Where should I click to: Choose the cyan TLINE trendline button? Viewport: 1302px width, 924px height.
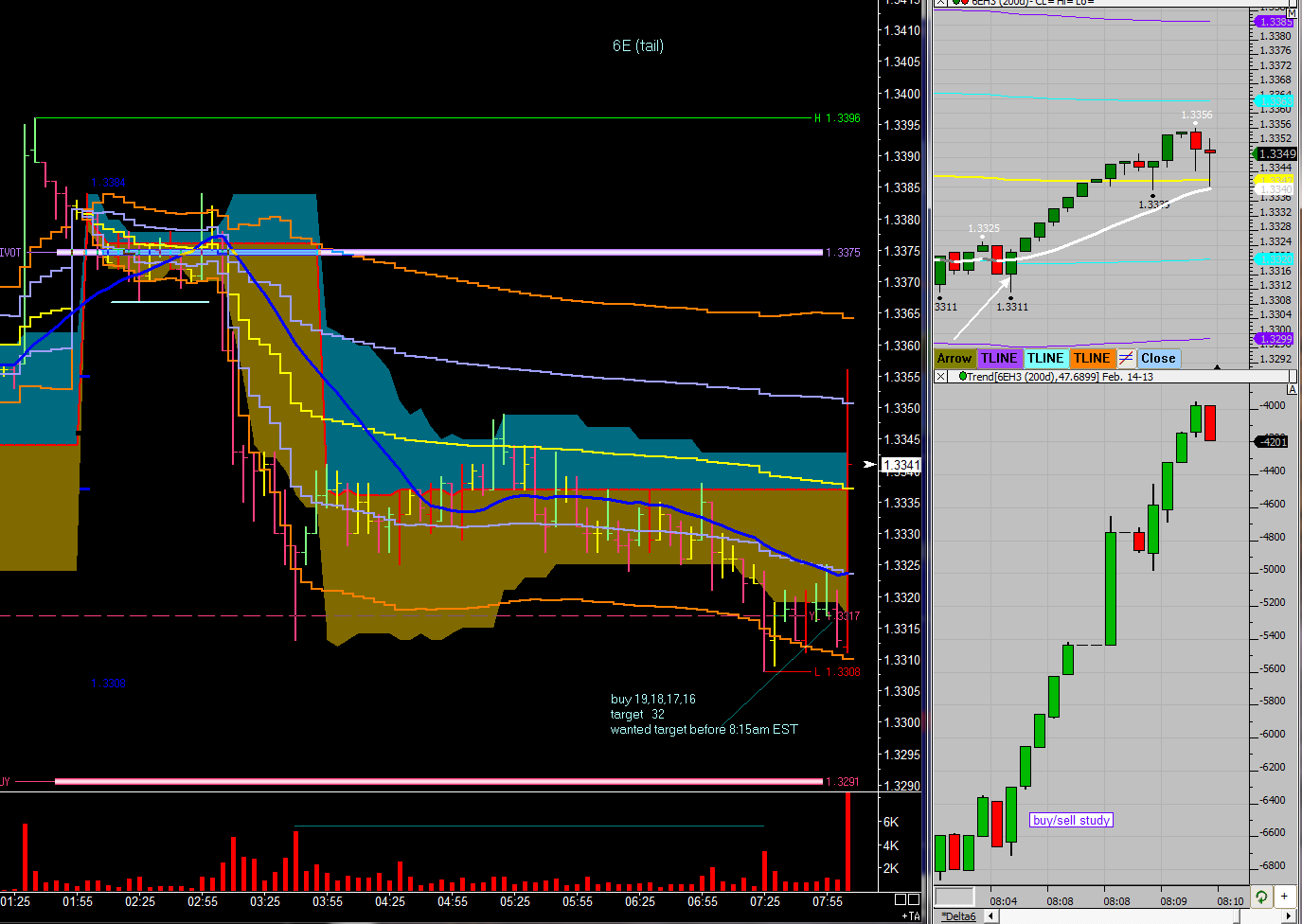coord(1045,359)
